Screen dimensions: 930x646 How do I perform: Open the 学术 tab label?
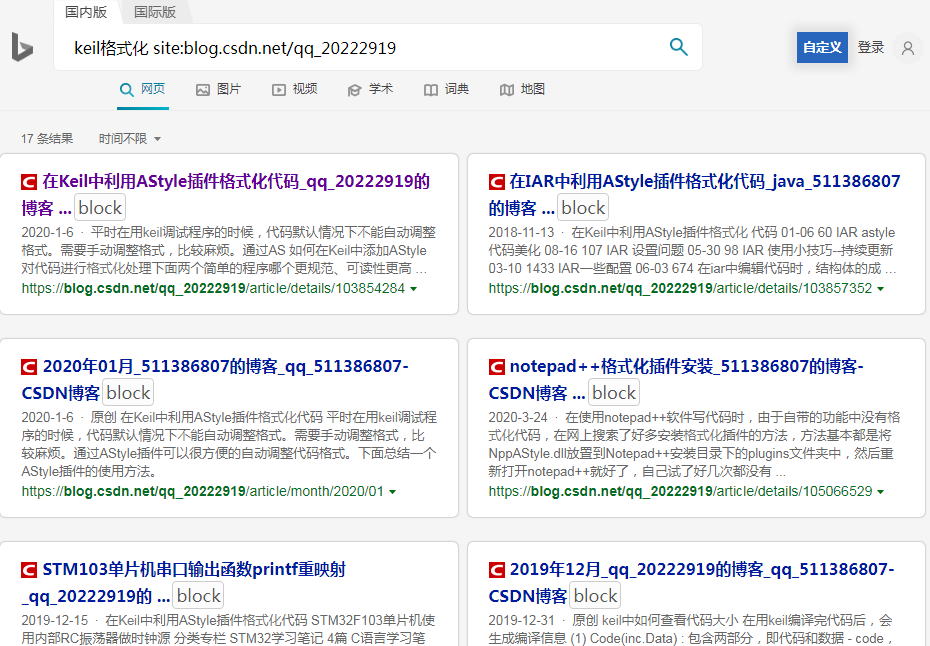pyautogui.click(x=381, y=89)
